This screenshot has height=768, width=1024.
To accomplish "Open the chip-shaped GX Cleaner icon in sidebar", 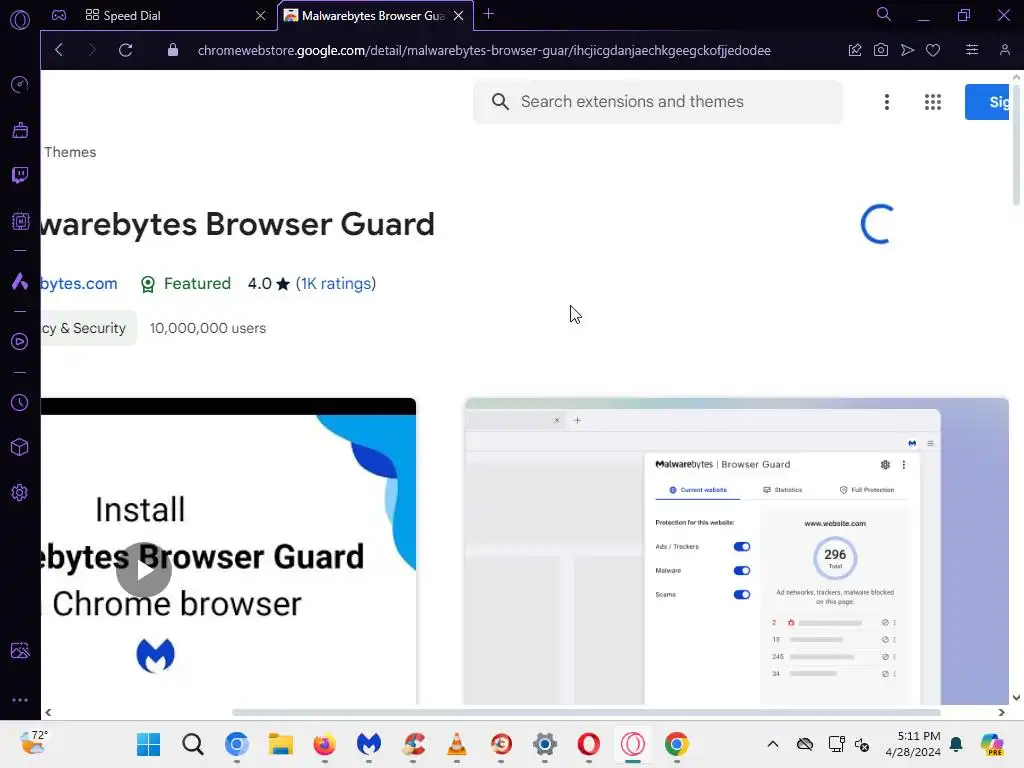I will [x=20, y=221].
